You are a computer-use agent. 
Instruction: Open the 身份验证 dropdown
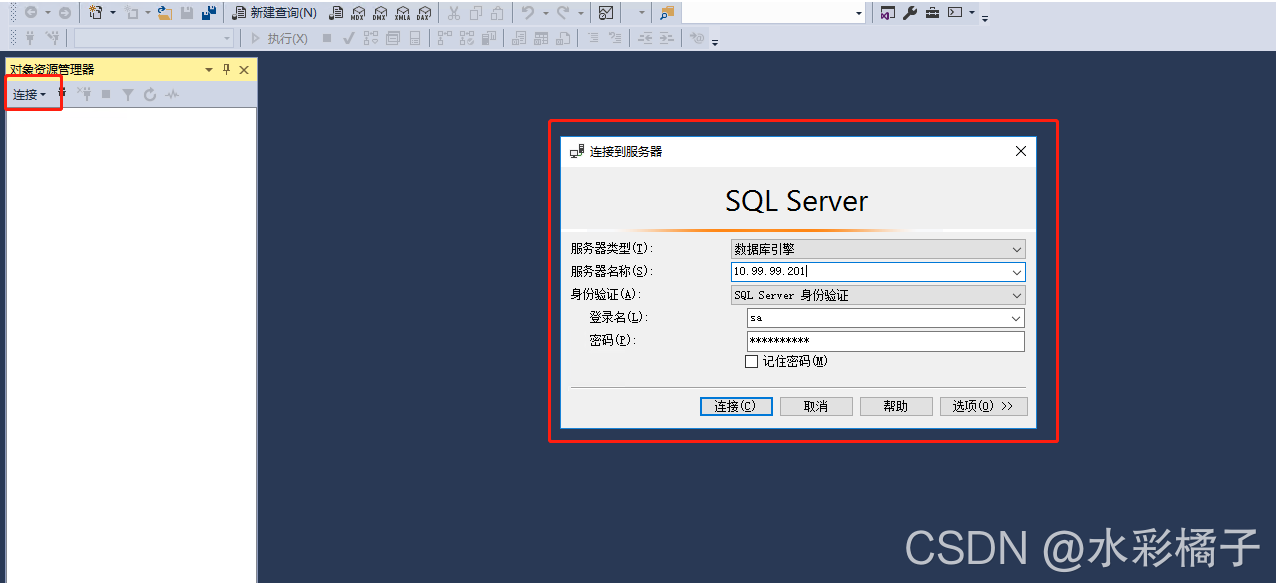(x=1017, y=295)
